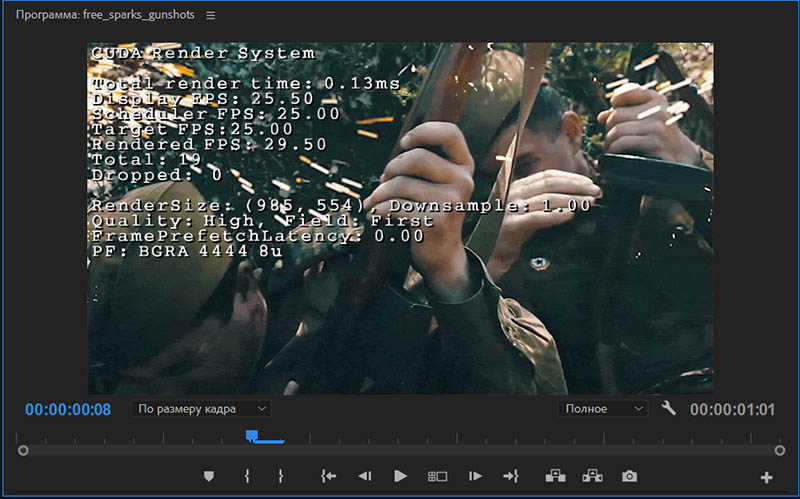800x499 pixels.
Task: Click the text "Total: 19"
Action: click(x=148, y=160)
